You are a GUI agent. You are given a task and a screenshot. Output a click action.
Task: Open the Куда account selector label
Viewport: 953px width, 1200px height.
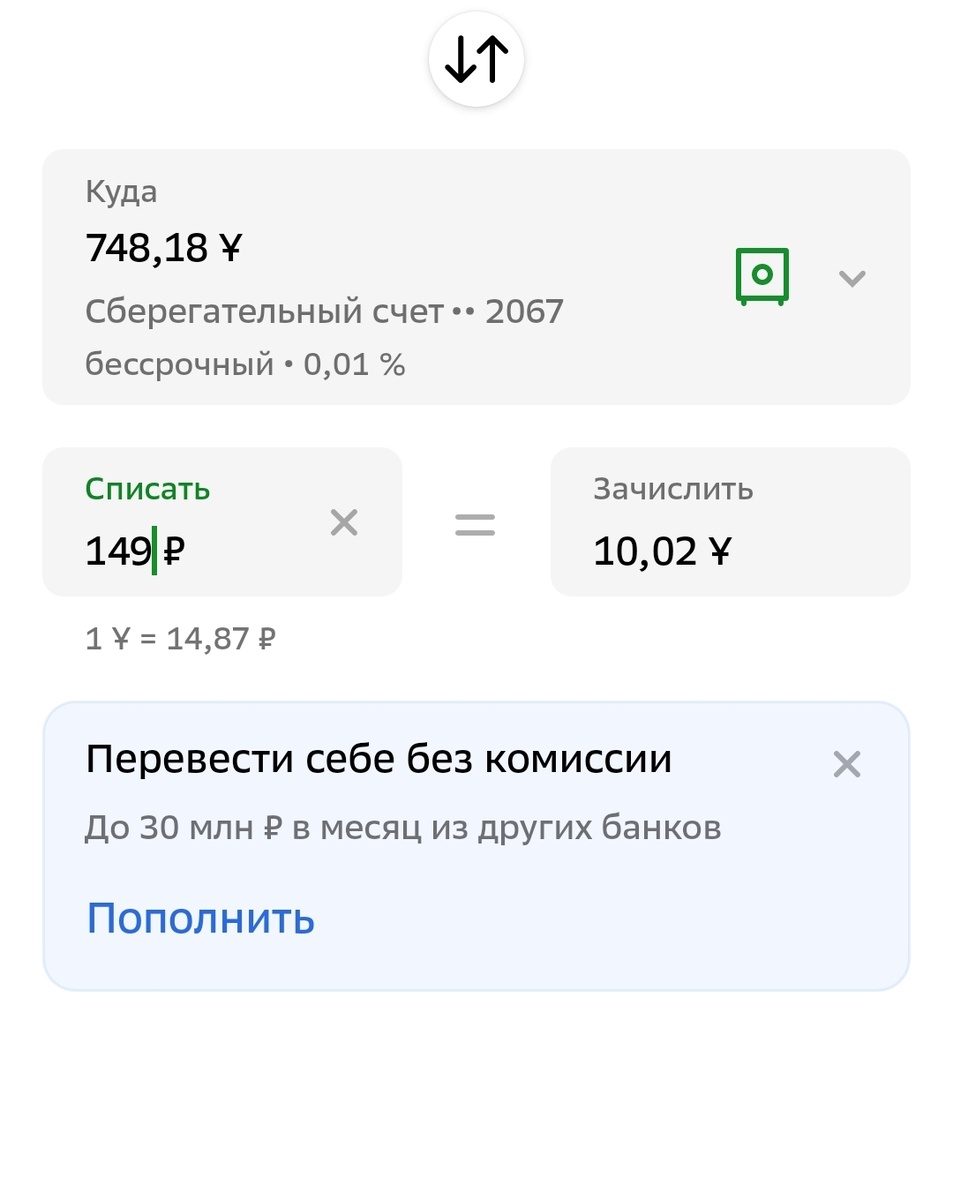121,192
